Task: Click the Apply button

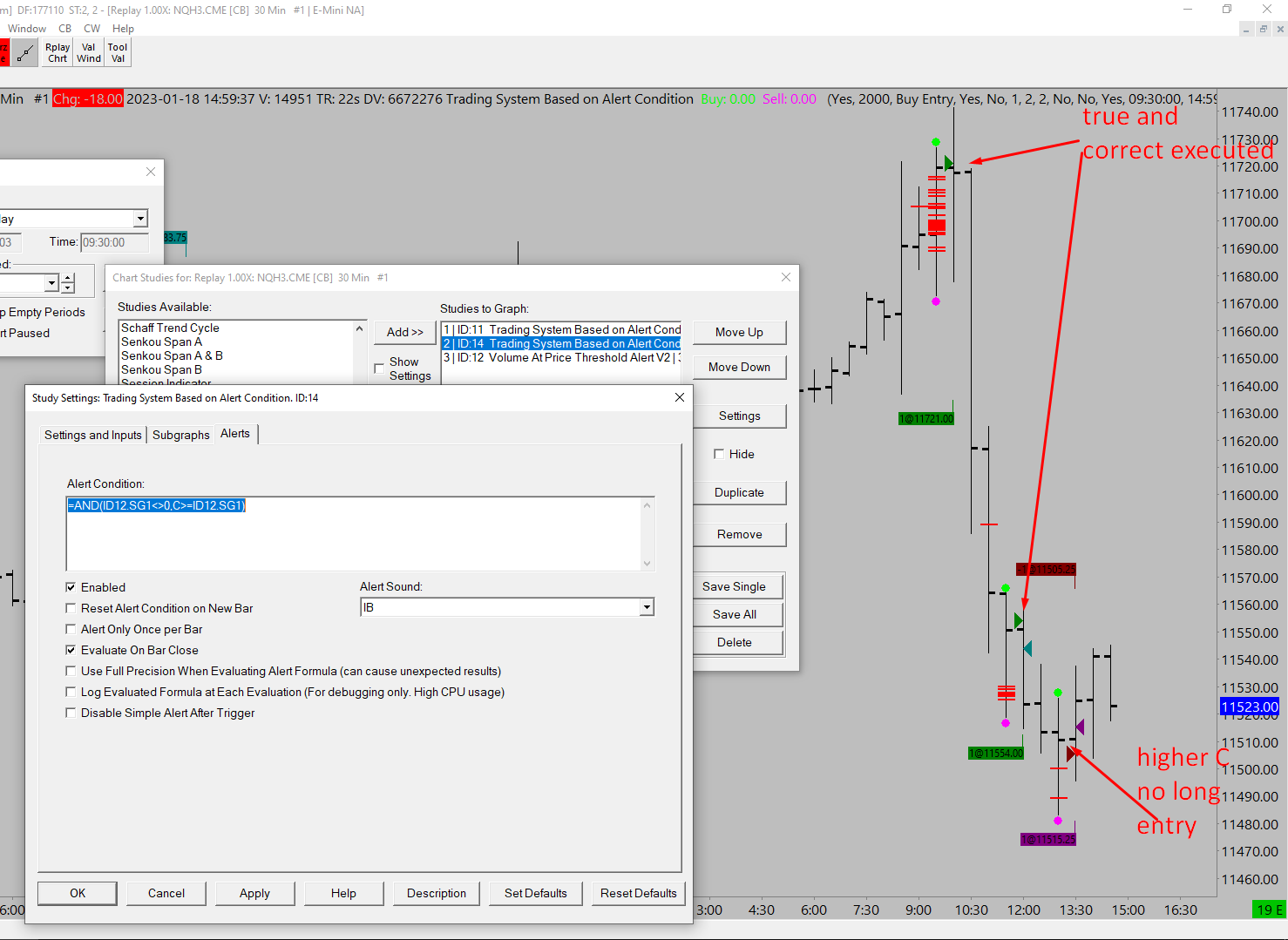Action: click(x=254, y=893)
